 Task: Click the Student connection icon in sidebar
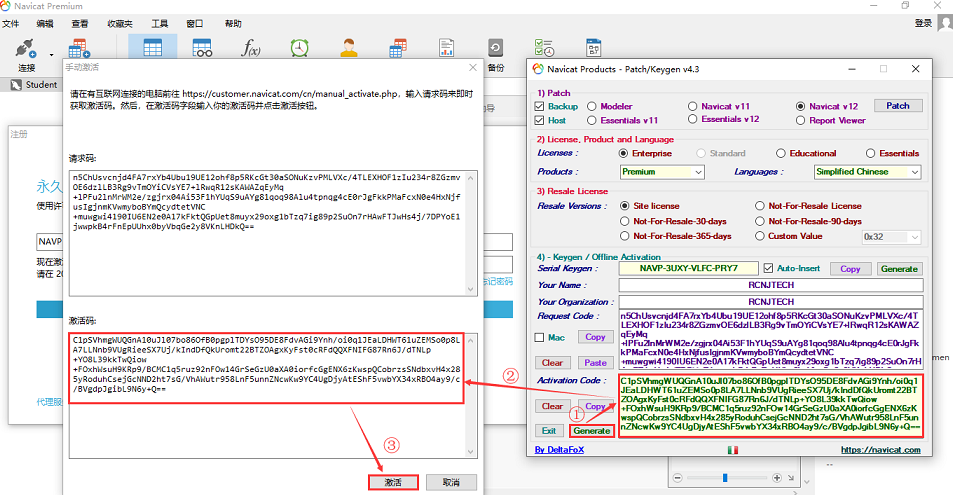pos(16,85)
